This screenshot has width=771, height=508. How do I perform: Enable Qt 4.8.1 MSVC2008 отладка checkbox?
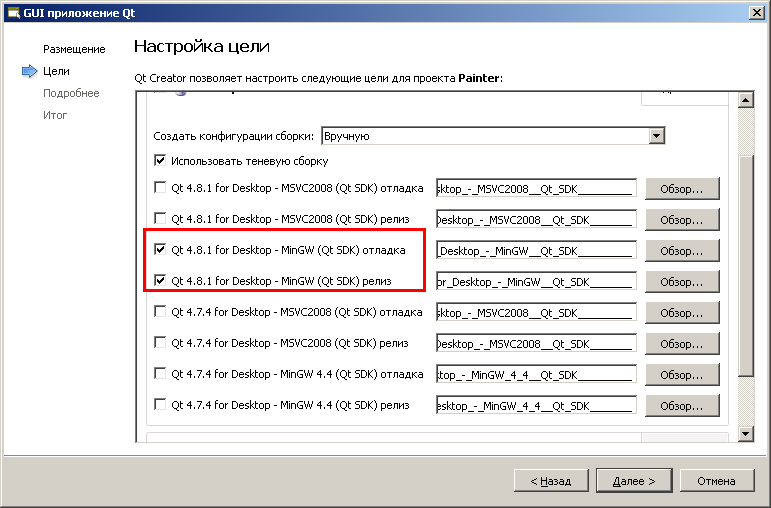pyautogui.click(x=160, y=187)
